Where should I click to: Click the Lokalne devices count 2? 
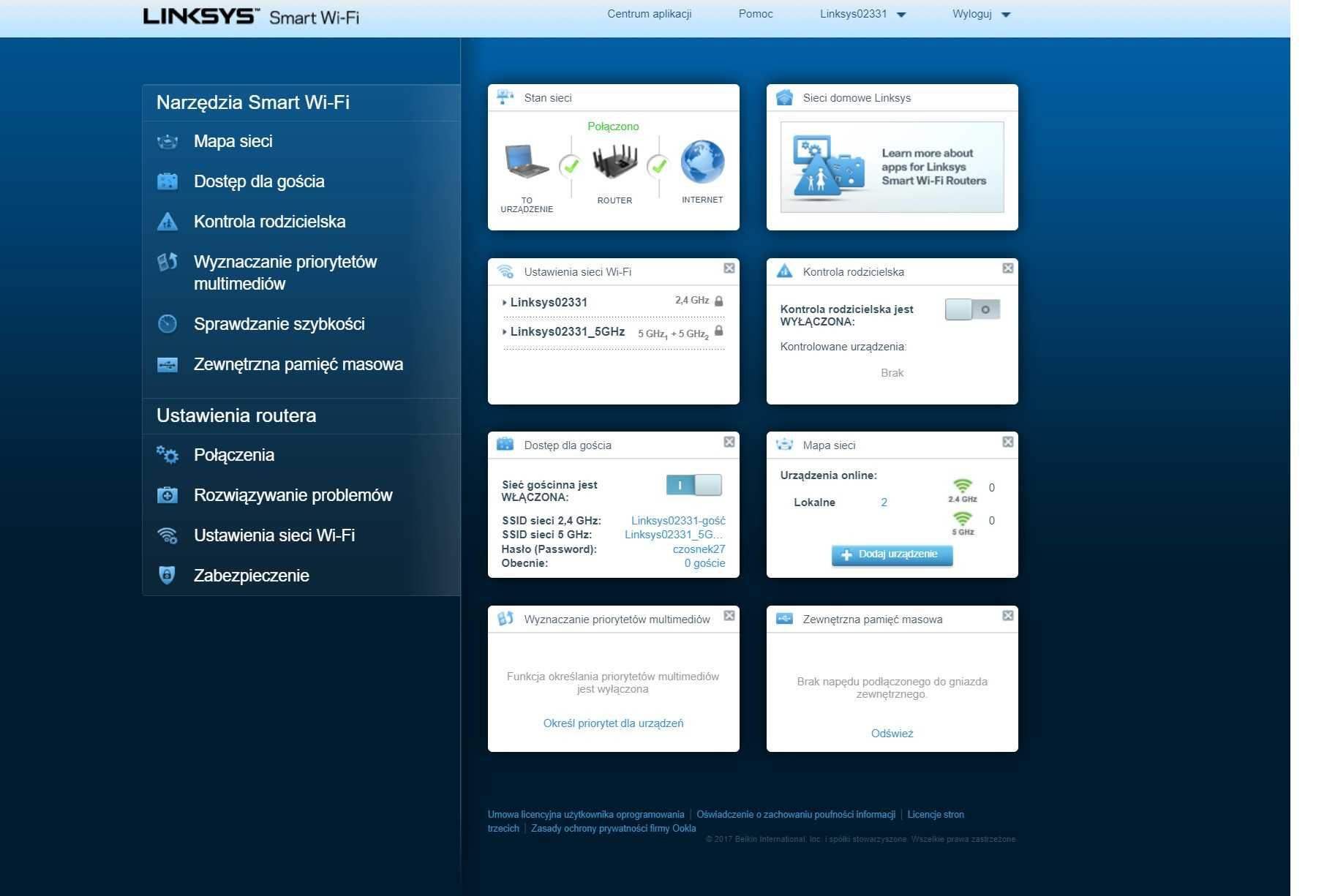point(884,502)
